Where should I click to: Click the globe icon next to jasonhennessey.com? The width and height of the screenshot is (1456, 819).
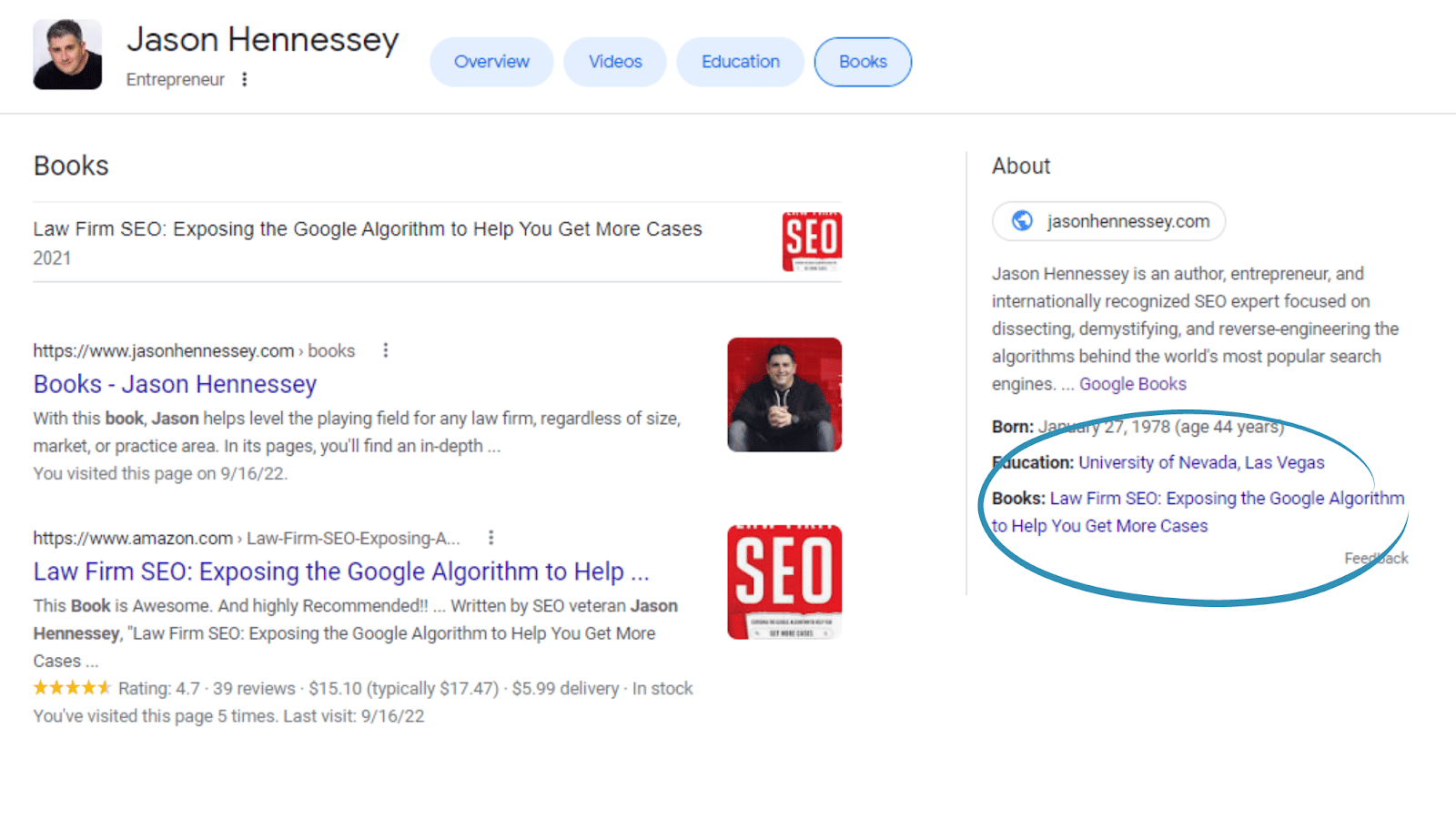tap(1023, 221)
